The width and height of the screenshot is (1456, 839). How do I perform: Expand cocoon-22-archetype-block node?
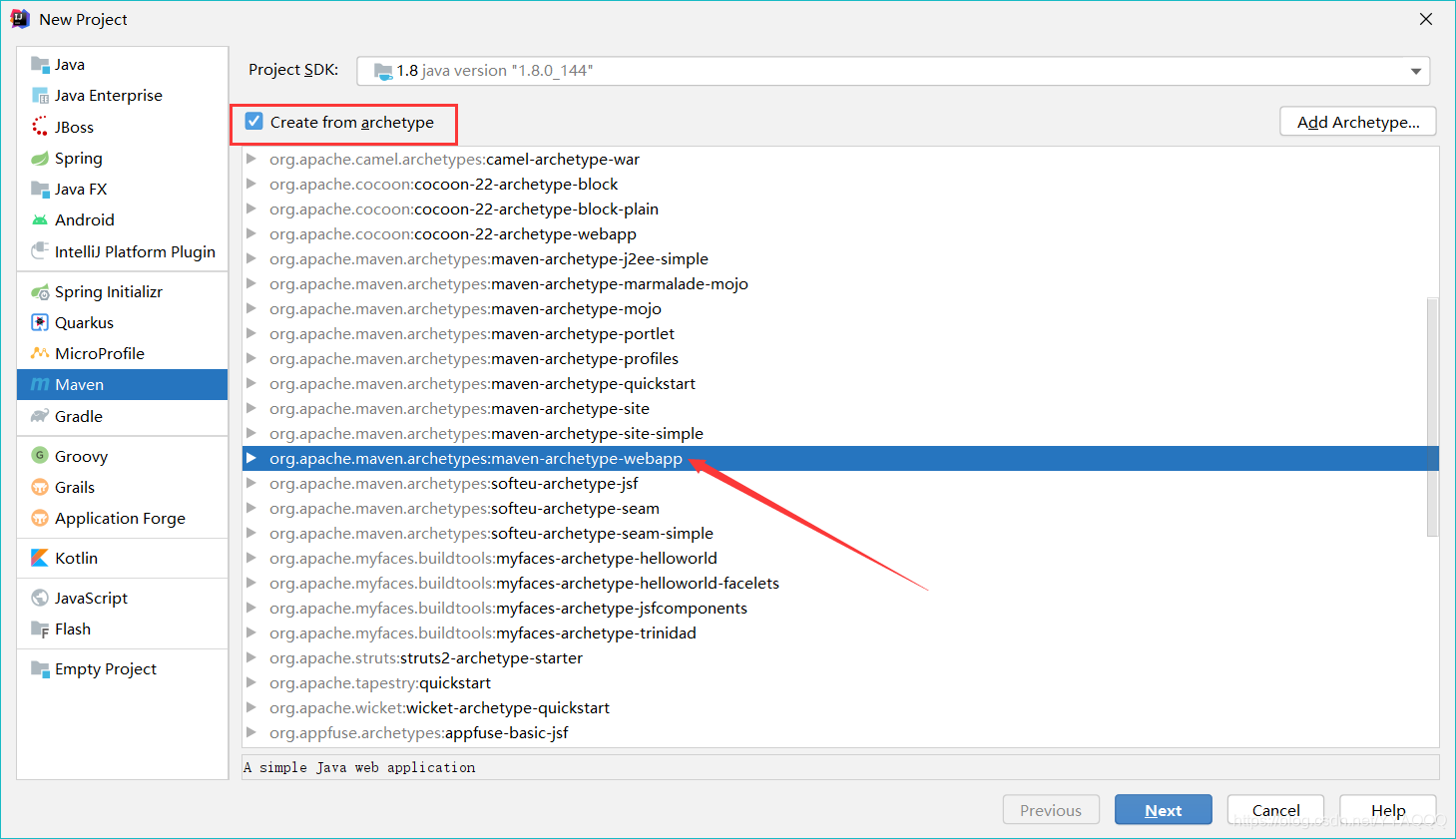[x=251, y=184]
